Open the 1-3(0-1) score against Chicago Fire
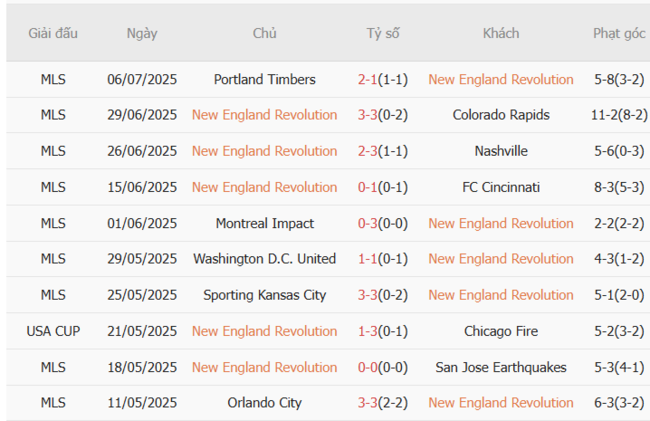 (x=382, y=331)
